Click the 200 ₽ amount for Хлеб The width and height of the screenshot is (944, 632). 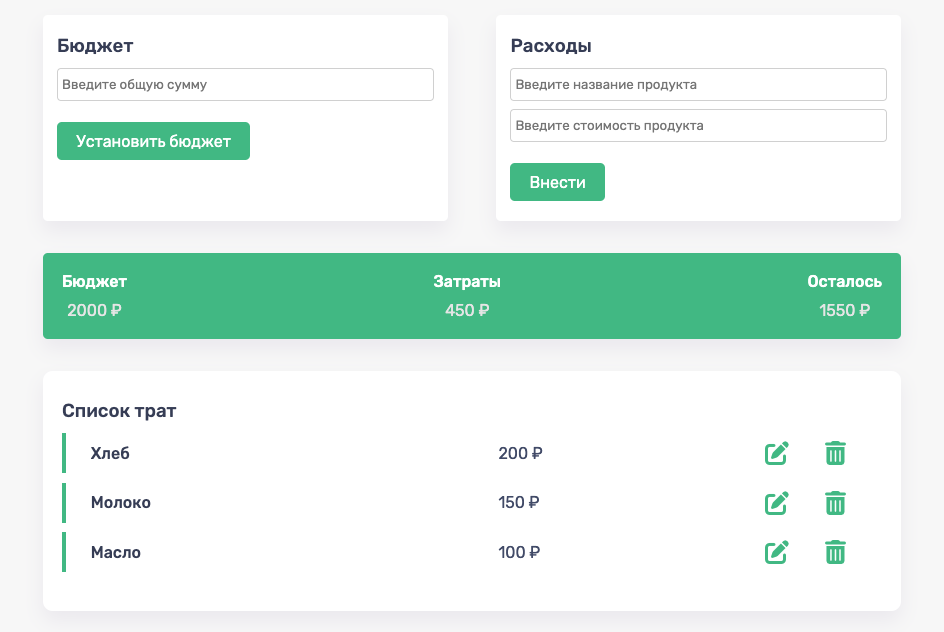(x=520, y=453)
